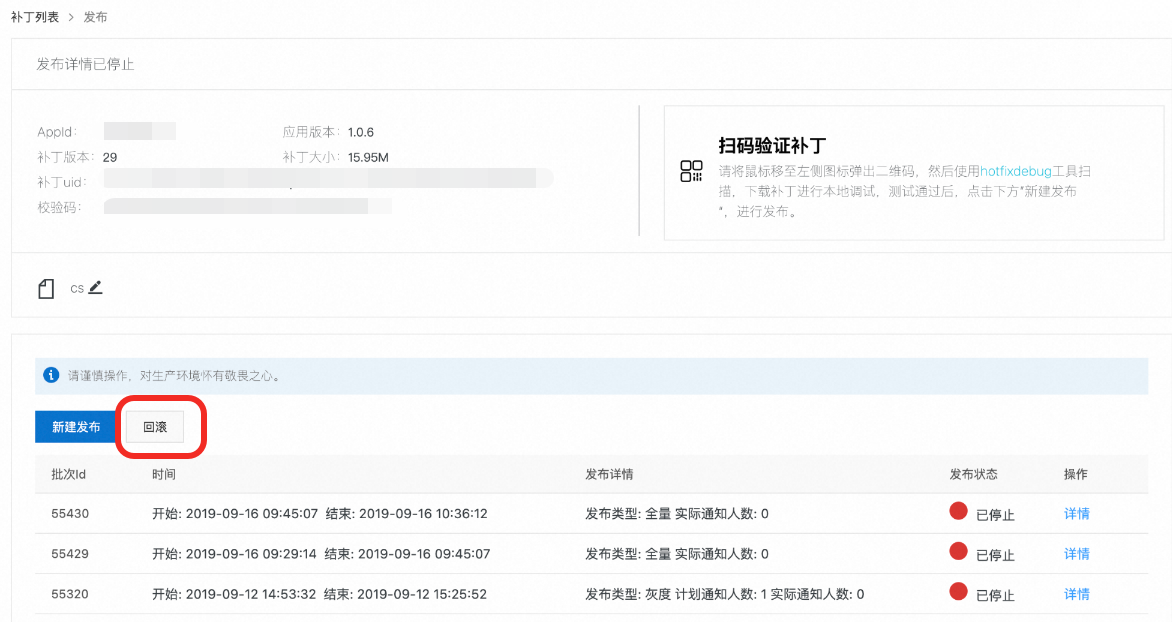1172x622 pixels.
Task: Click the time cell starting 2019-09-16 09:45:07
Action: click(320, 514)
